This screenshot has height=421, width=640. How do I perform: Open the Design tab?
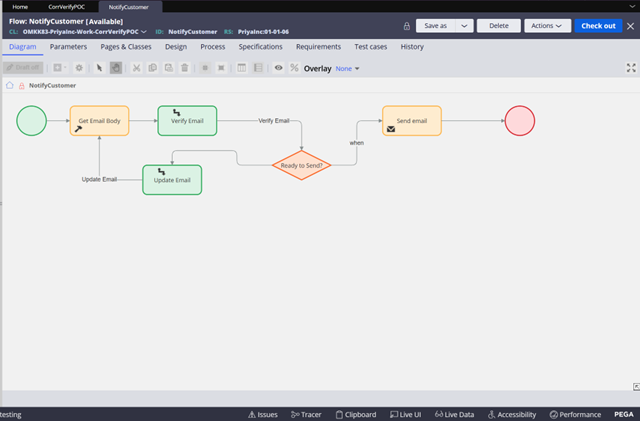point(176,47)
